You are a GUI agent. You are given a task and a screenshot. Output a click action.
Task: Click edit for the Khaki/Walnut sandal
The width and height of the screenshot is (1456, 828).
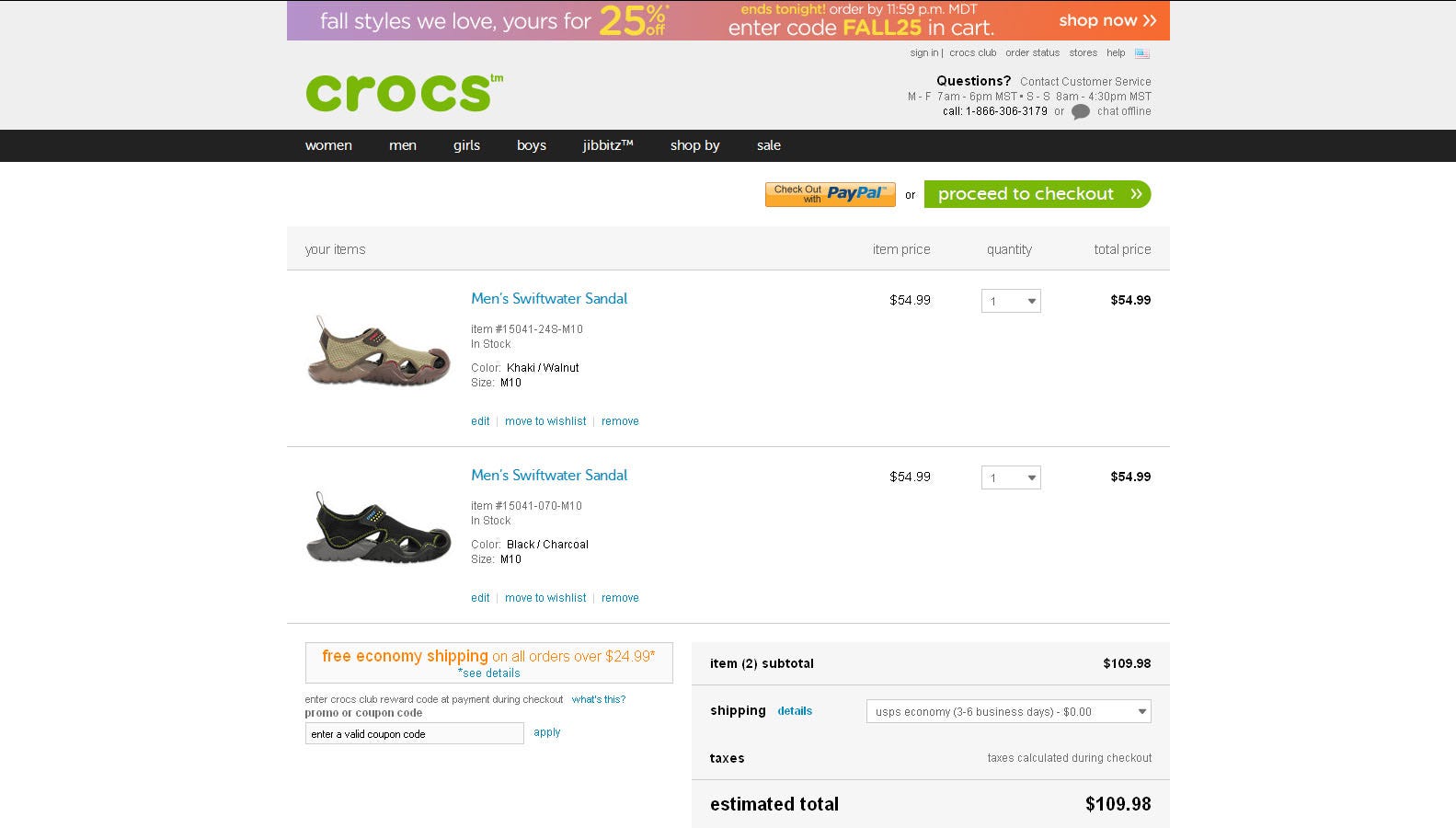point(480,421)
